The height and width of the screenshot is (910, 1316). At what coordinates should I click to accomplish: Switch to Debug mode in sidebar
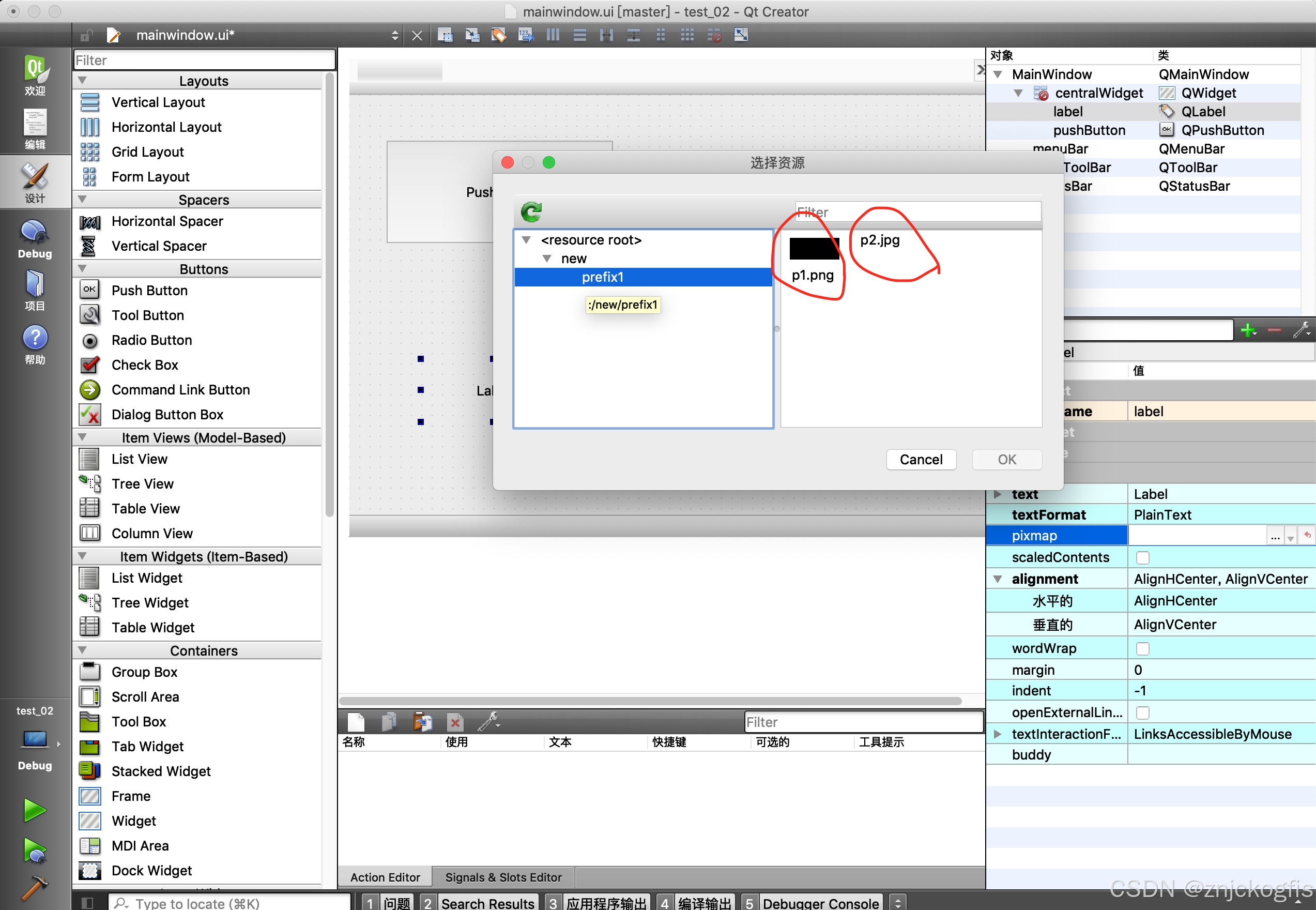[35, 238]
